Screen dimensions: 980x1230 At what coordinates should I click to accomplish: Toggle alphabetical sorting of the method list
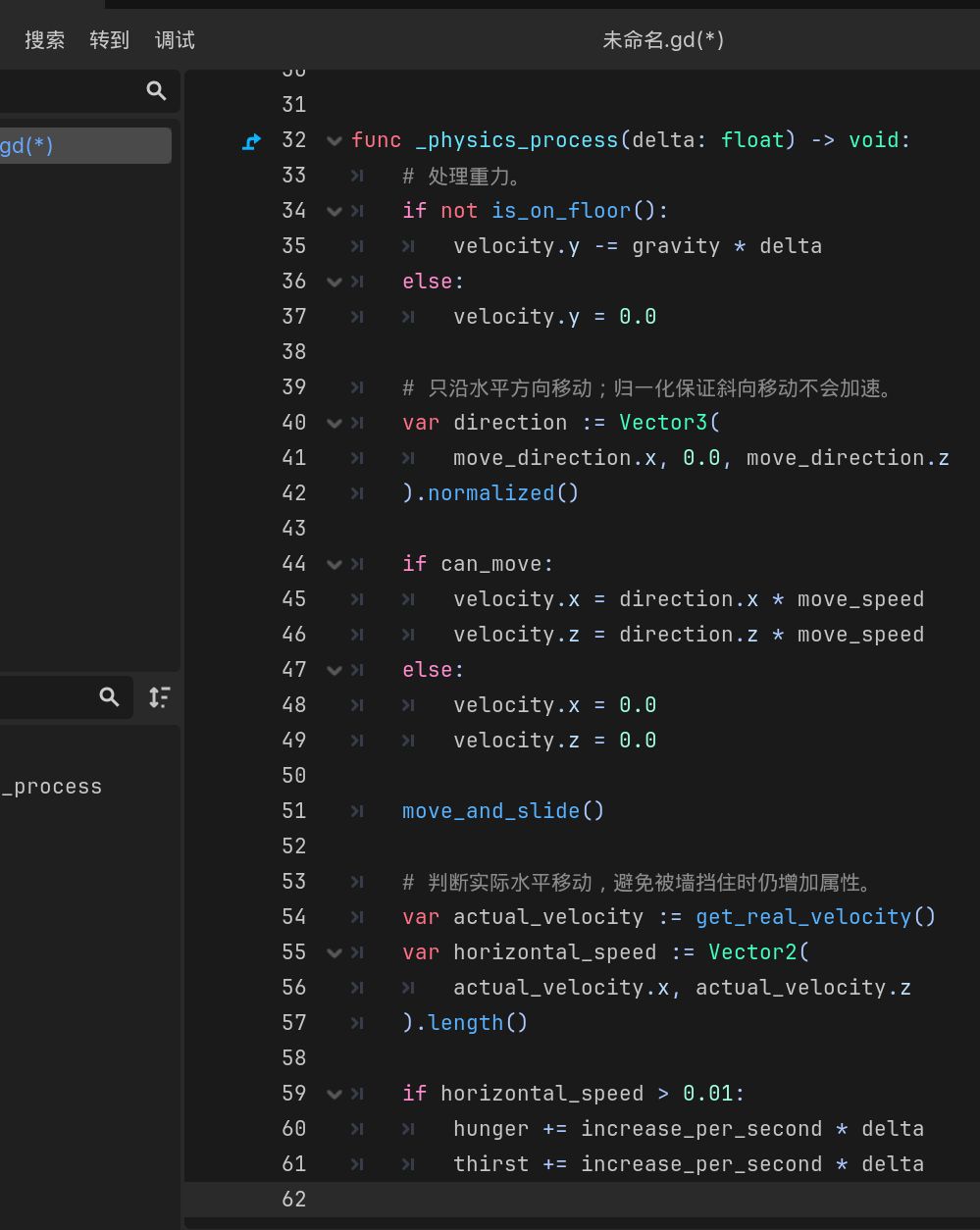(159, 697)
